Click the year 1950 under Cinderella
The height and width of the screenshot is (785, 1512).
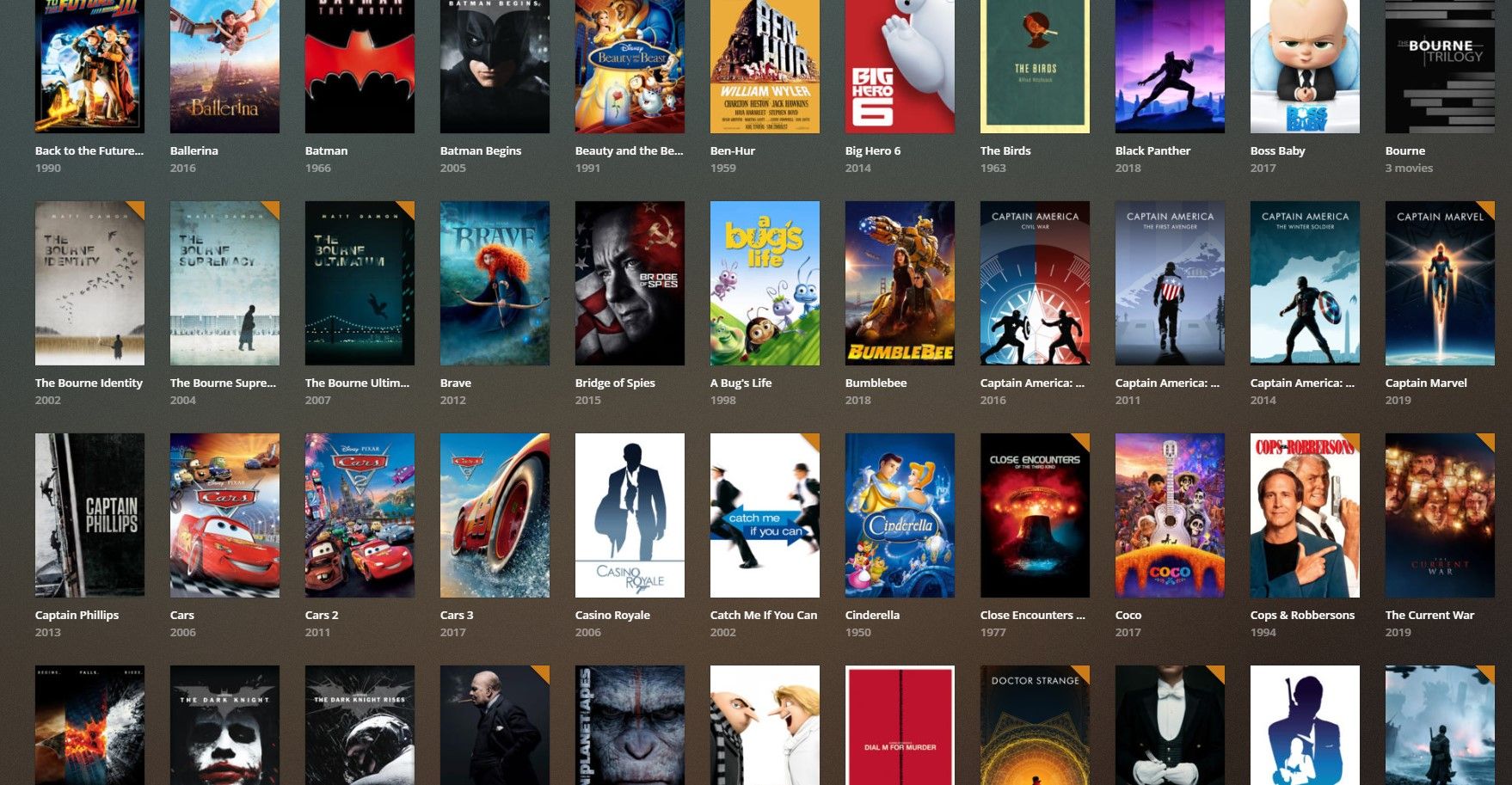pyautogui.click(x=858, y=632)
